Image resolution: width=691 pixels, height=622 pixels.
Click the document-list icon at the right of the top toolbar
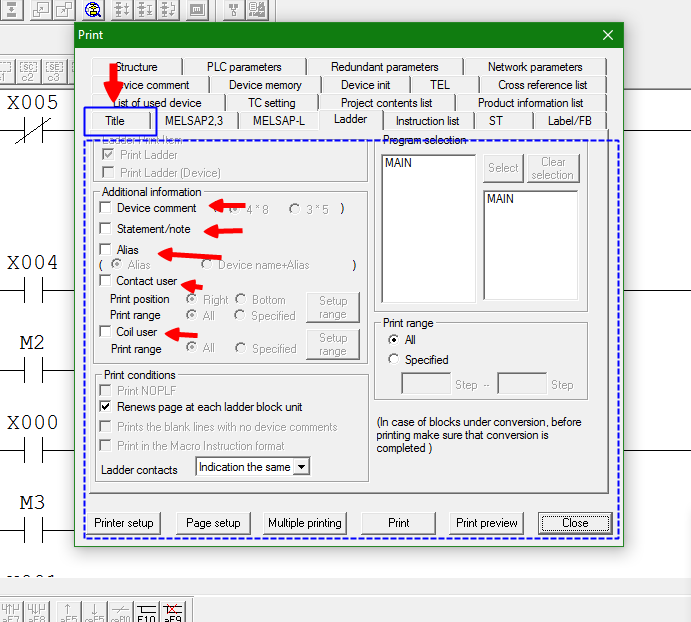tap(257, 10)
